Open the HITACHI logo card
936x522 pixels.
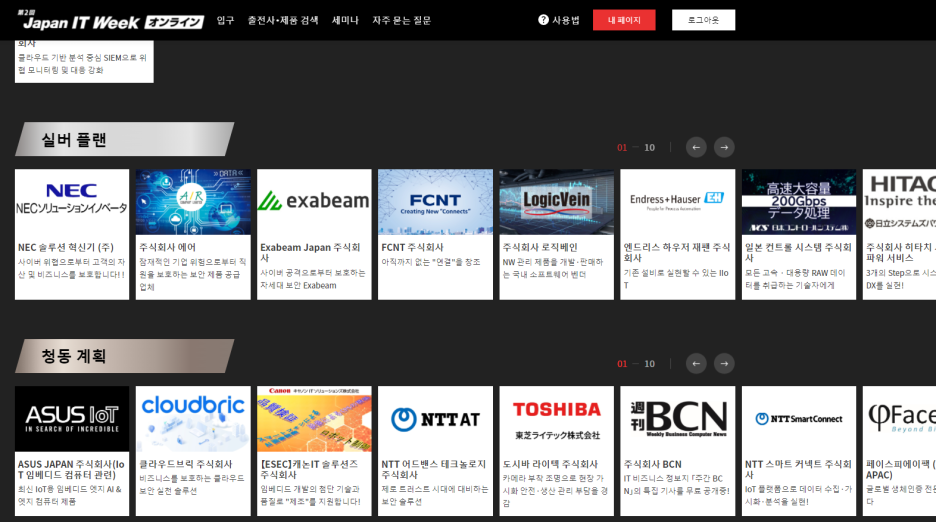pos(900,202)
